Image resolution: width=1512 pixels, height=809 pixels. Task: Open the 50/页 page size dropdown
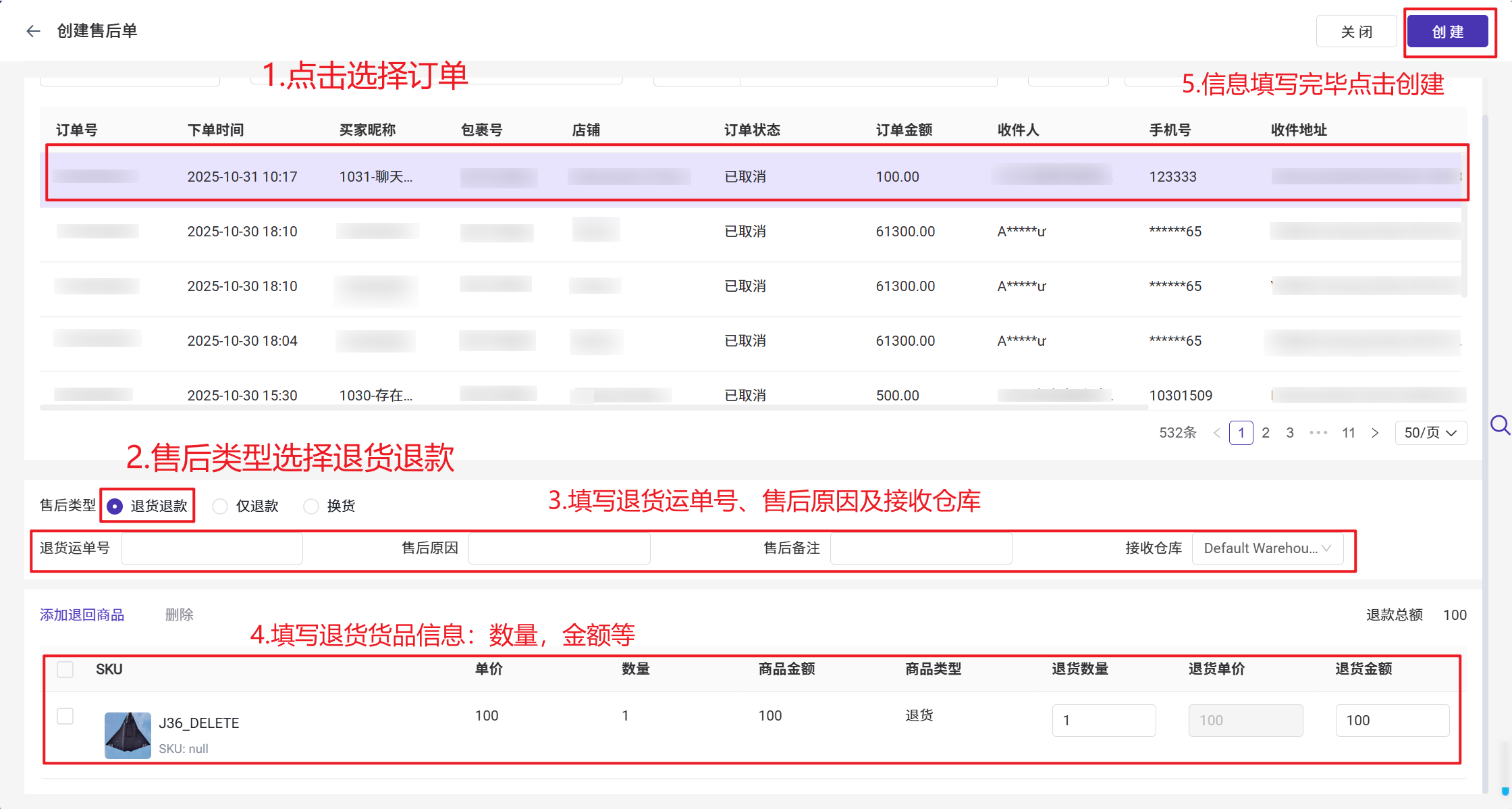point(1430,433)
